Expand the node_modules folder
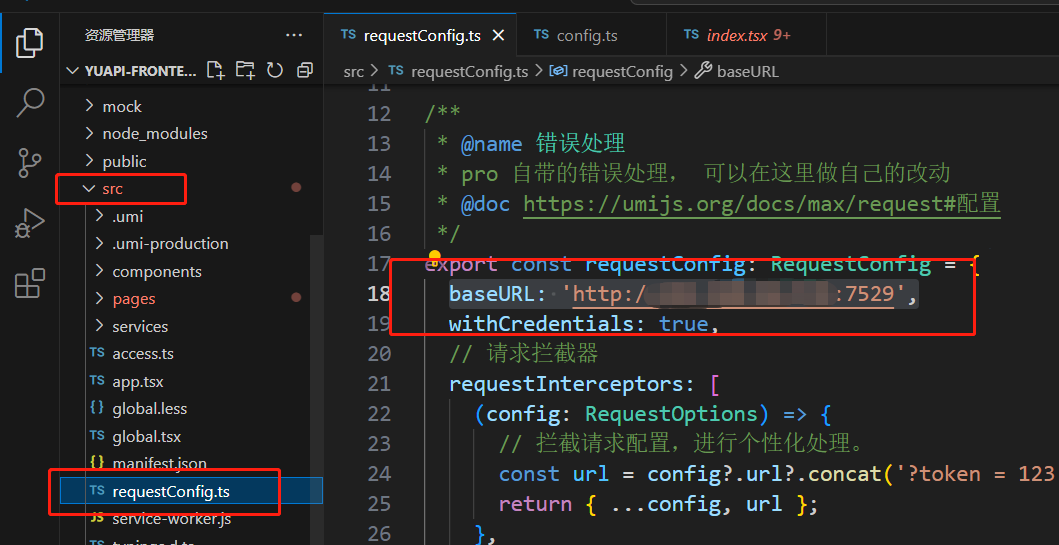 pyautogui.click(x=154, y=133)
